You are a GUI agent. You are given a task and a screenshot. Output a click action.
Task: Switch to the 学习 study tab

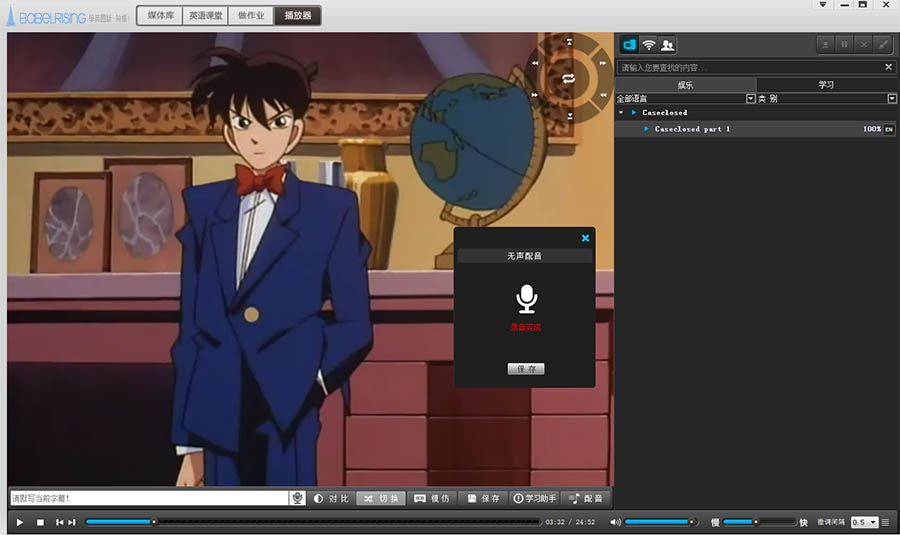pos(827,84)
